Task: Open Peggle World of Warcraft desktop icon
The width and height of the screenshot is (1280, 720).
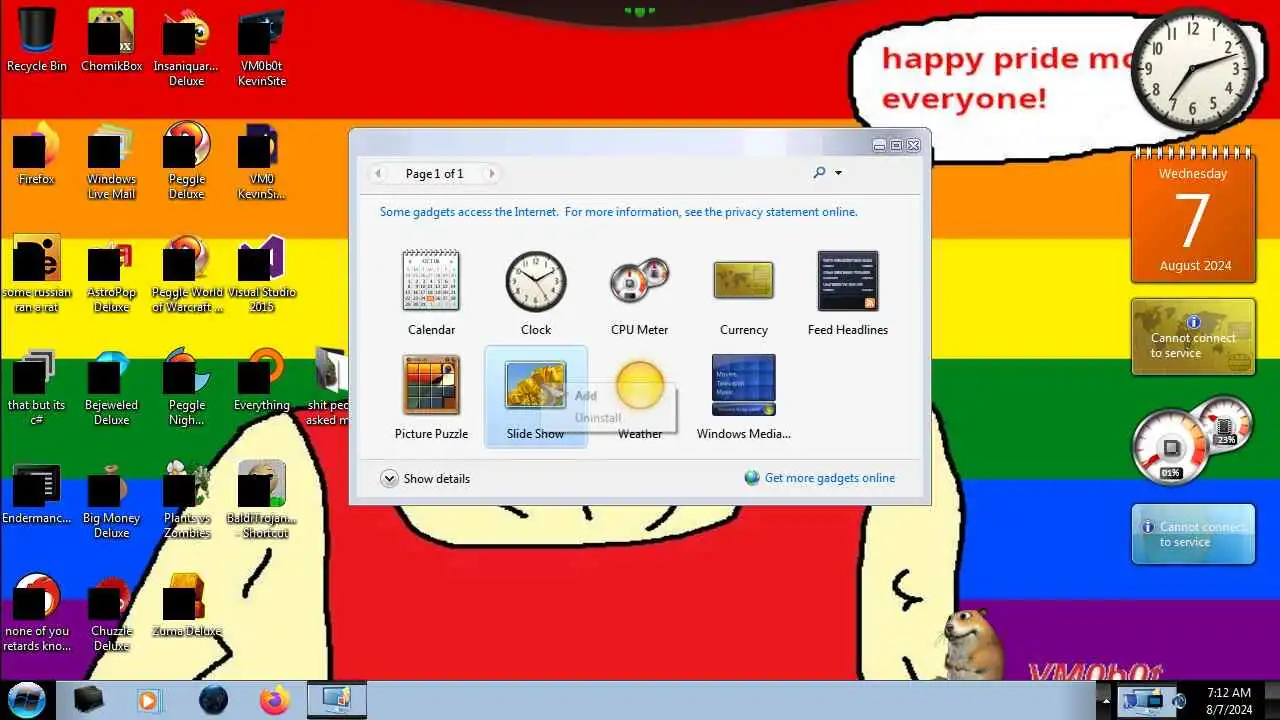Action: [186, 274]
